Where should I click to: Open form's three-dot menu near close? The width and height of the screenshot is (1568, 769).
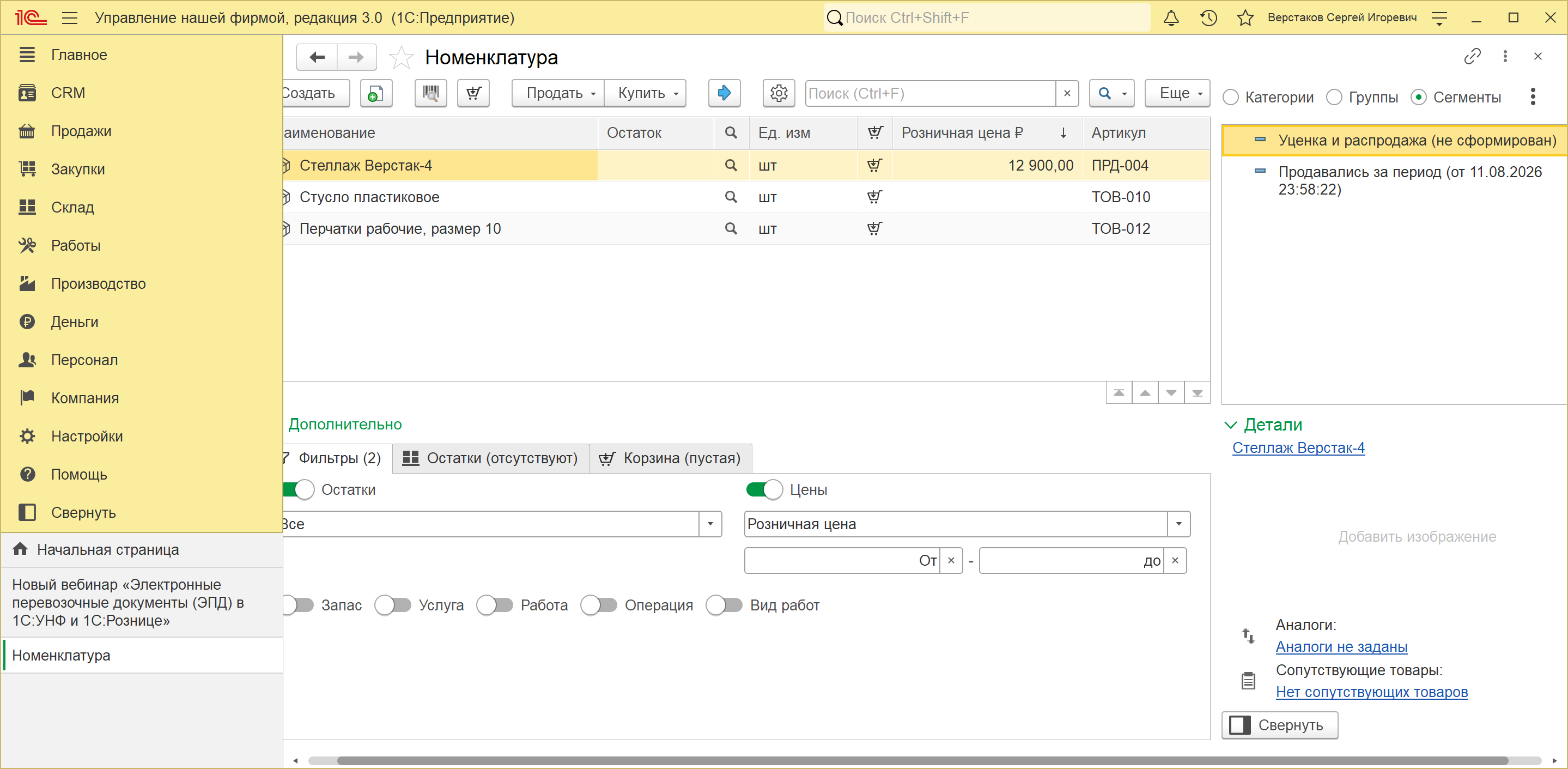[x=1505, y=57]
